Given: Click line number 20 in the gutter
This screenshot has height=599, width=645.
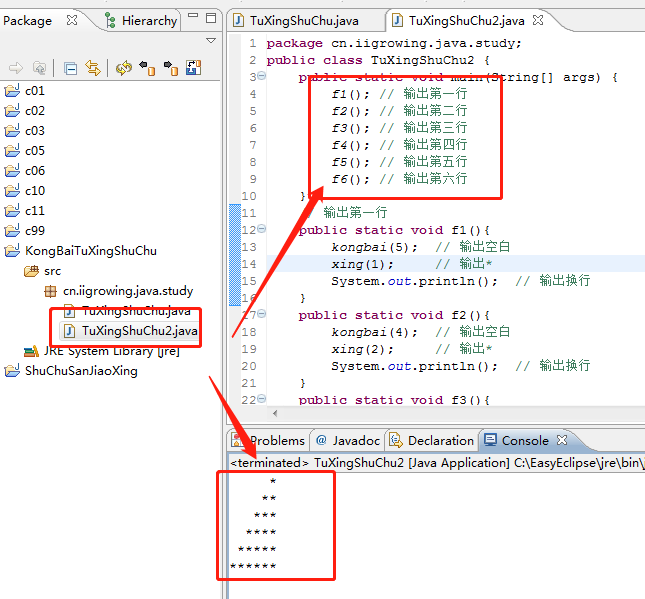Looking at the screenshot, I should click(249, 366).
